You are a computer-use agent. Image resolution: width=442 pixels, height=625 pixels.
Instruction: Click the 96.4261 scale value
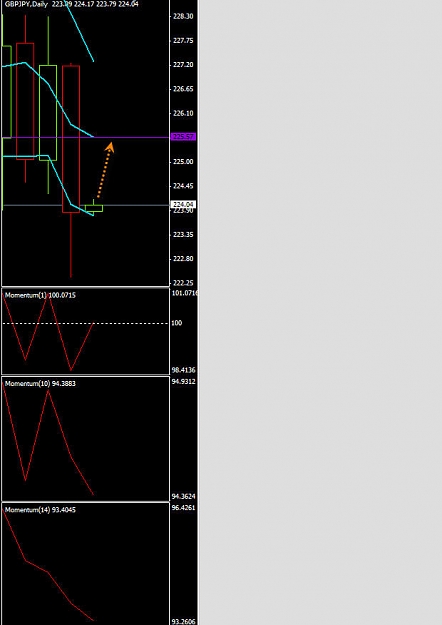tap(184, 508)
